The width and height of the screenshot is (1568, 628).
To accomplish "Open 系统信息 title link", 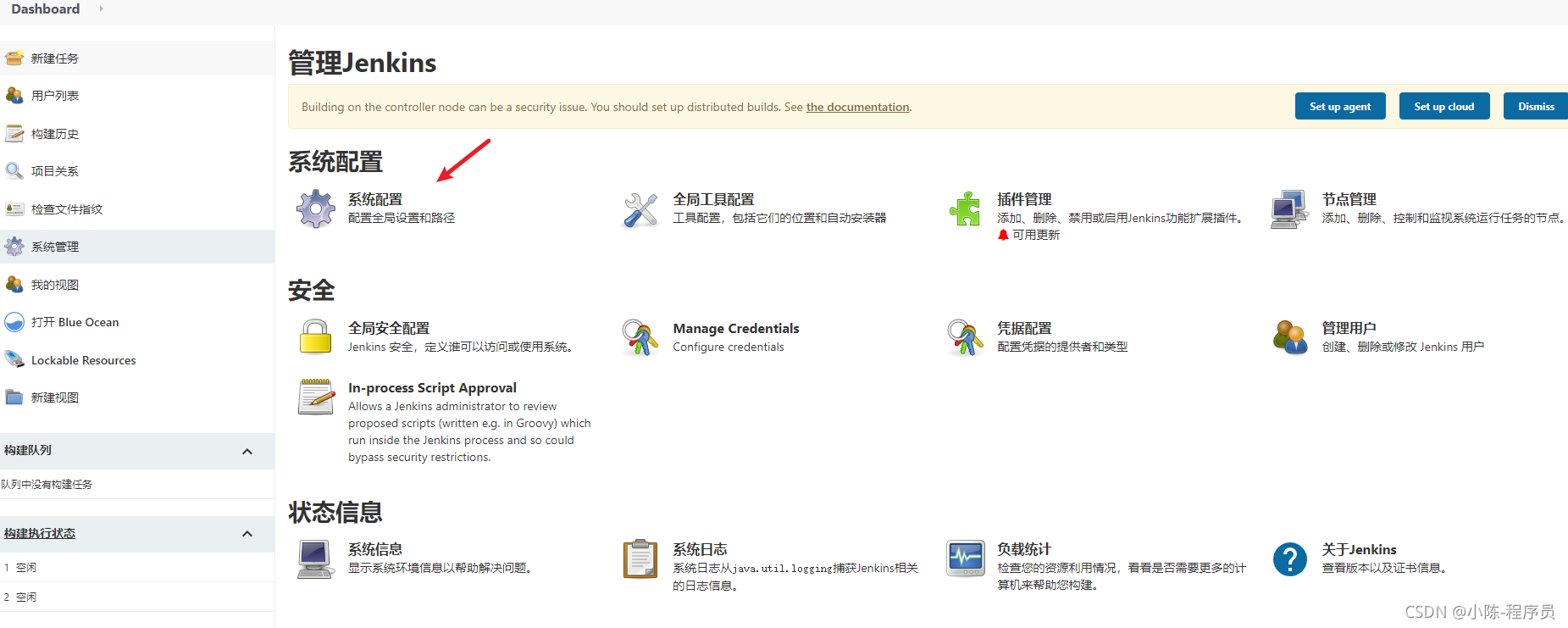I will pos(375,549).
